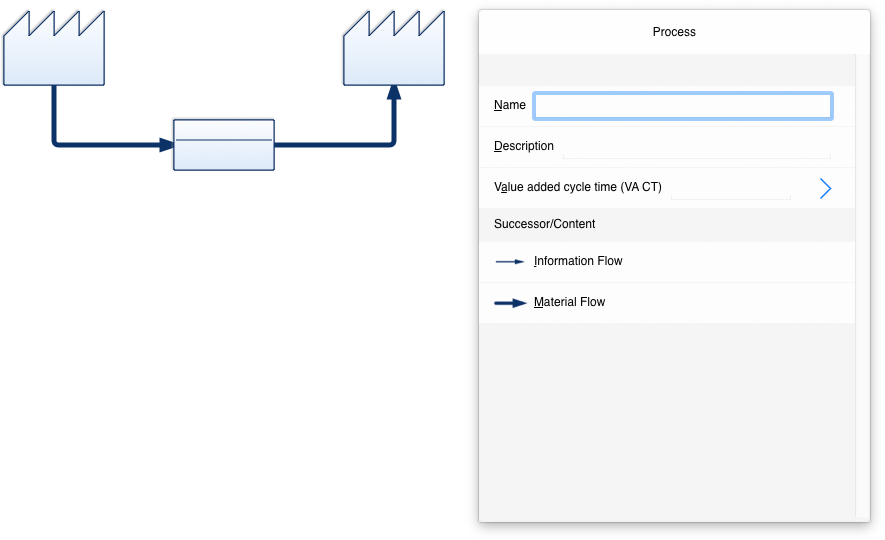
Task: Click the panel's vertical scrollbar track
Action: pyautogui.click(x=863, y=285)
